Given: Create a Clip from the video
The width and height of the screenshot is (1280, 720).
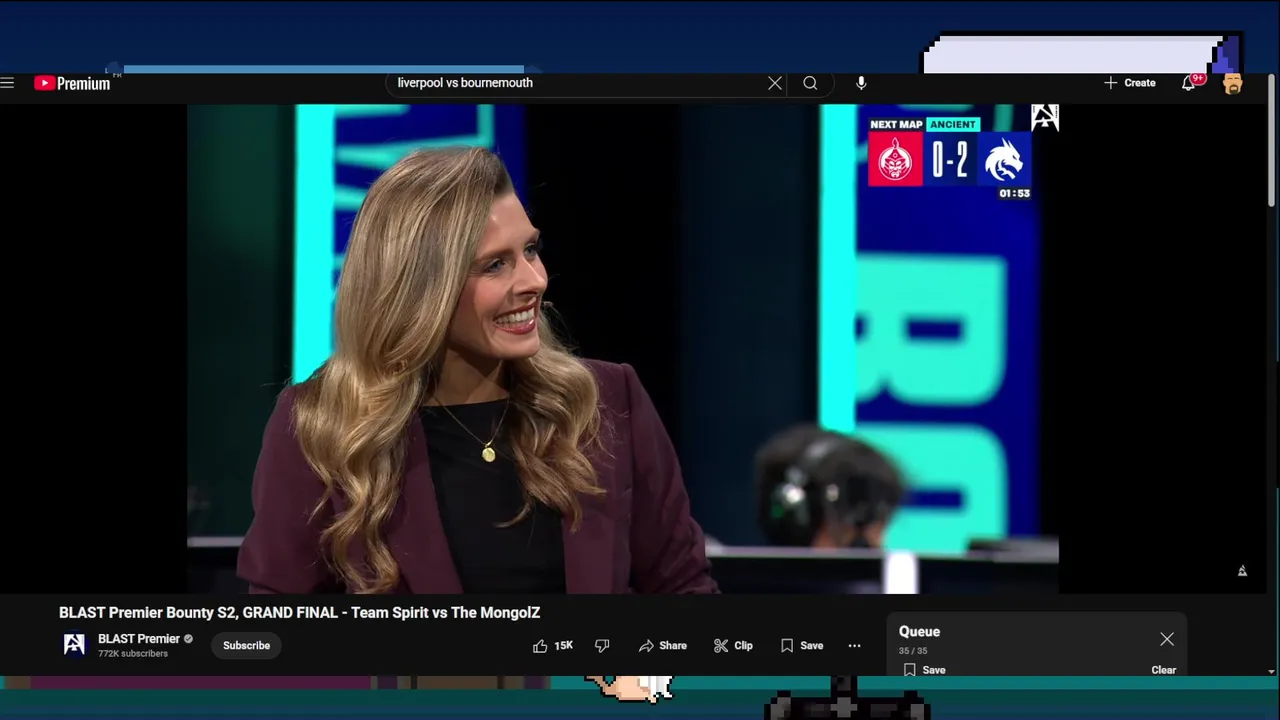Looking at the screenshot, I should [x=733, y=646].
